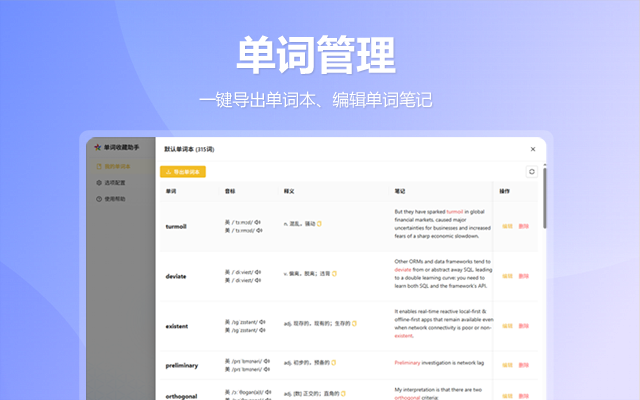
Task: Play first pronunciation speaker for existent
Action: click(x=262, y=322)
